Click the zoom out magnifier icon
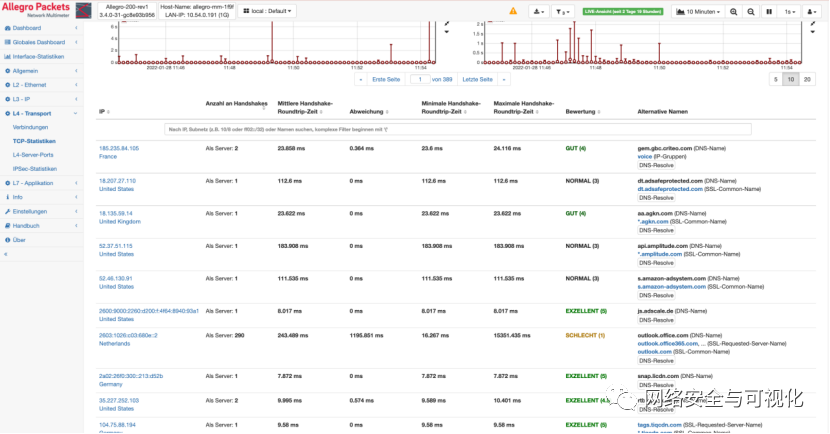 [x=751, y=11]
